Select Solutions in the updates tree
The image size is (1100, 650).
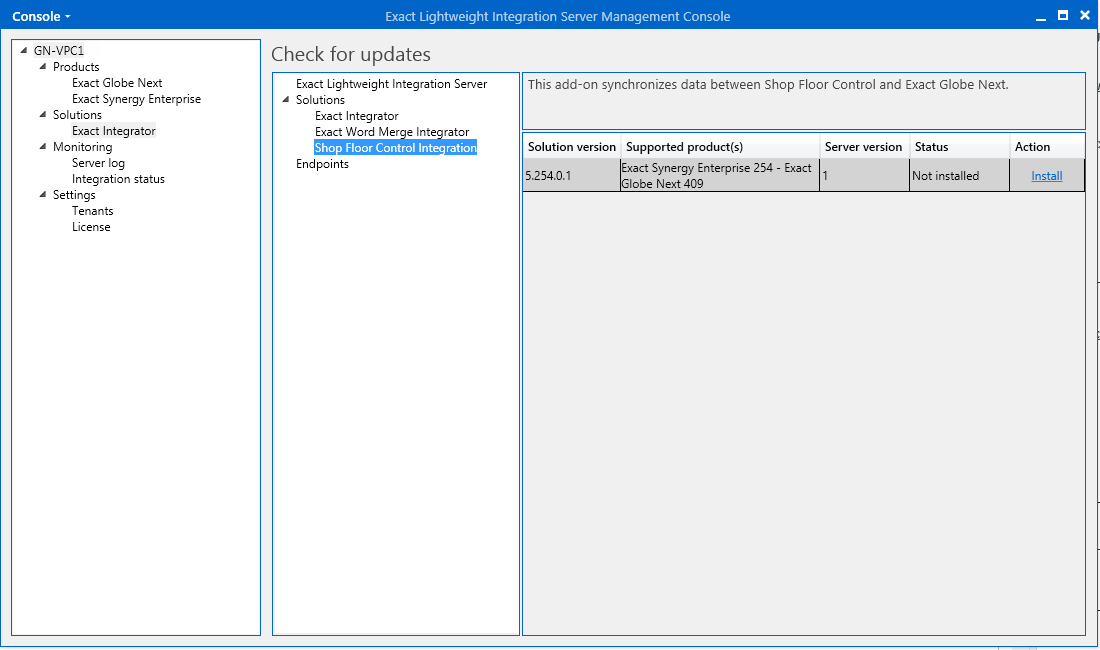pyautogui.click(x=320, y=100)
